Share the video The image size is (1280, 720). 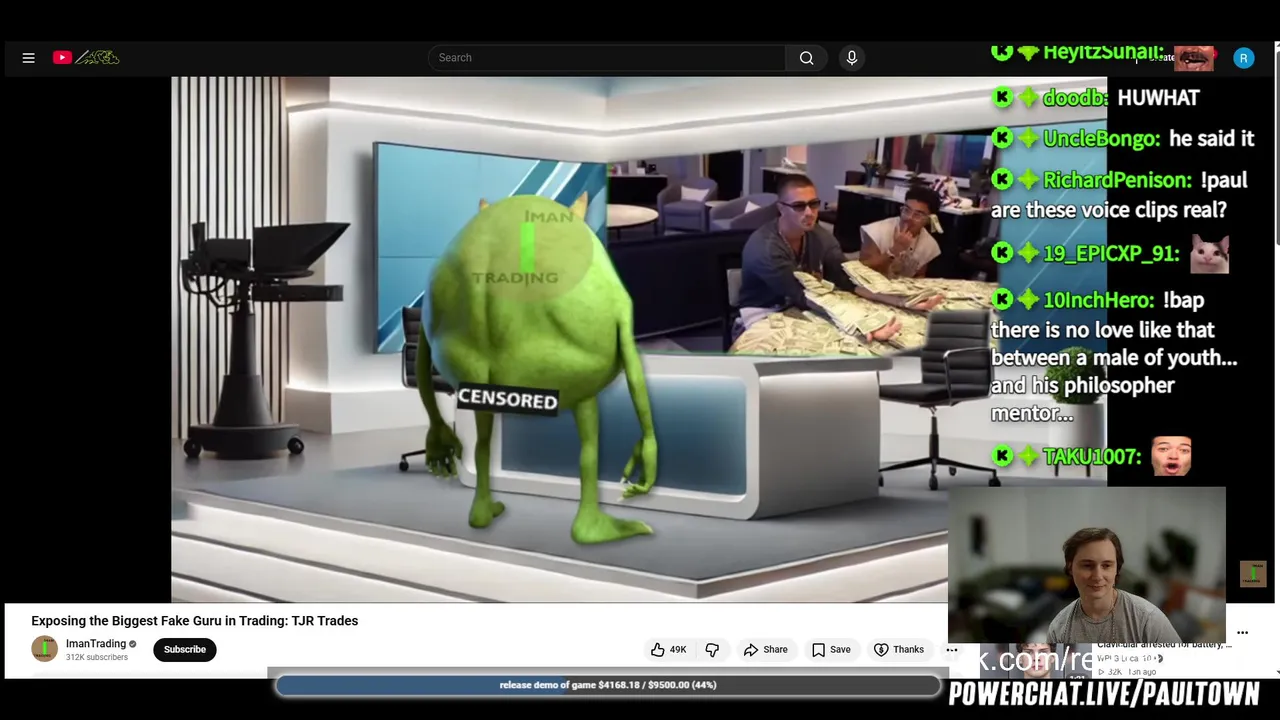[765, 650]
